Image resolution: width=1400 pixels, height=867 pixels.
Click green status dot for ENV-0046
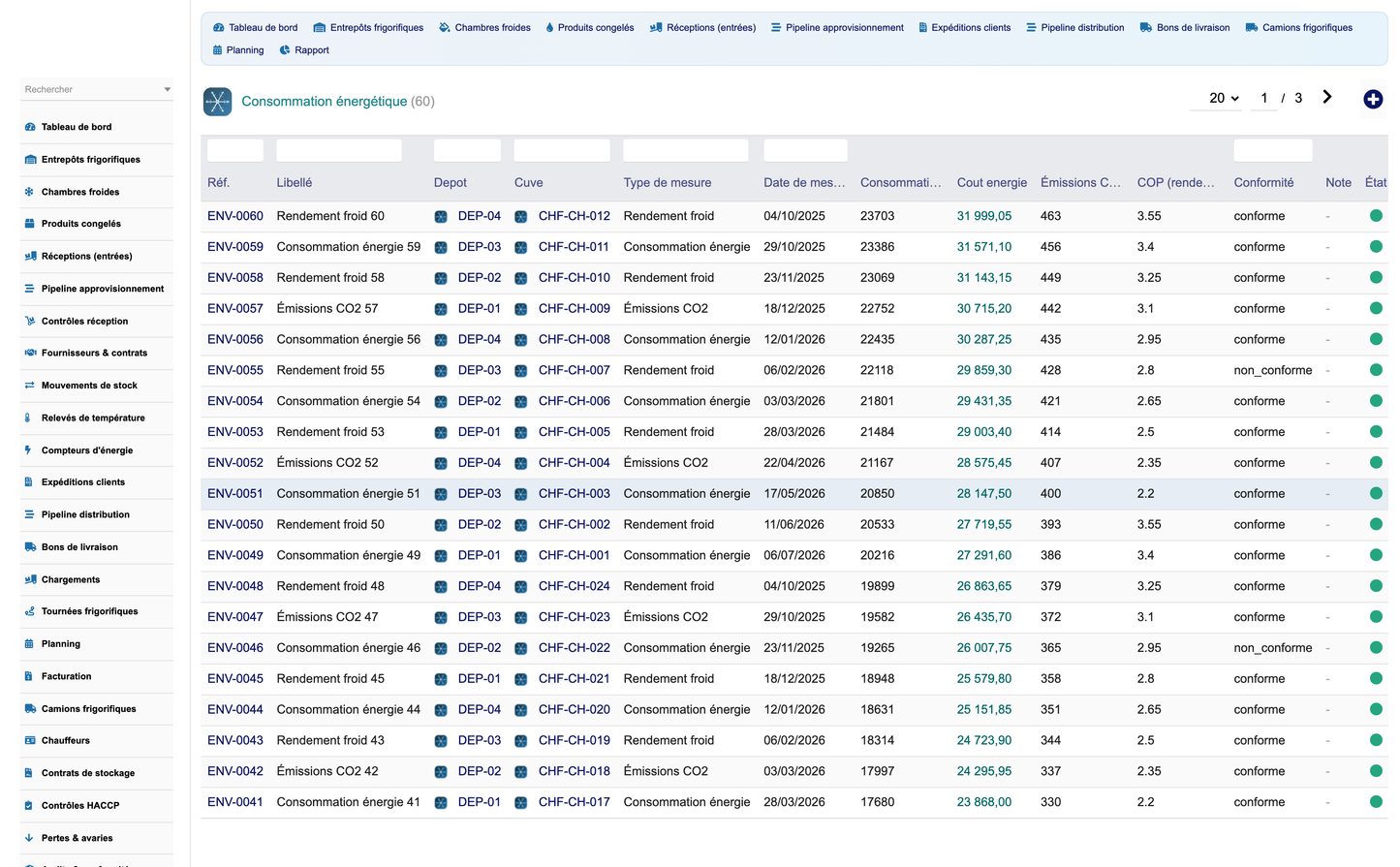1376,647
